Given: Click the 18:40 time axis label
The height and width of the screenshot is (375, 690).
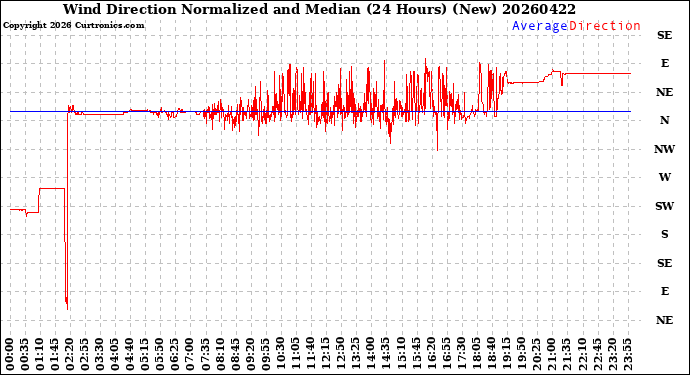Looking at the screenshot, I should click(492, 354).
